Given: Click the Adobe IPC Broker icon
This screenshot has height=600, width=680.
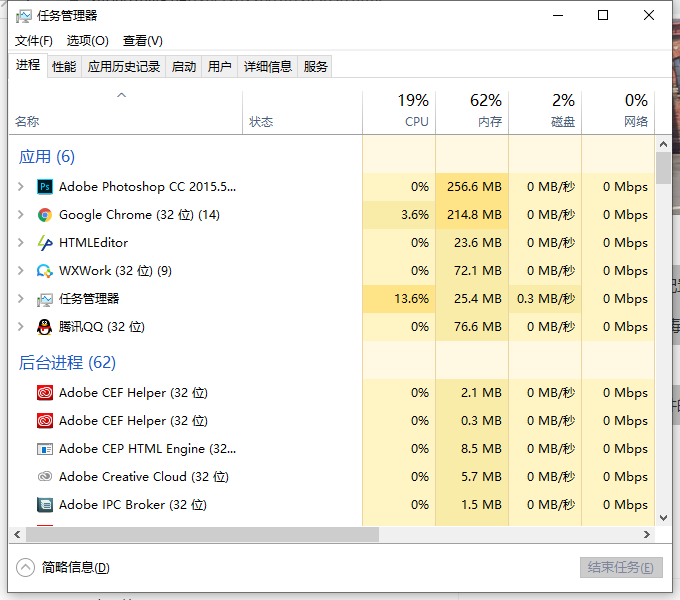Looking at the screenshot, I should click(x=45, y=505).
